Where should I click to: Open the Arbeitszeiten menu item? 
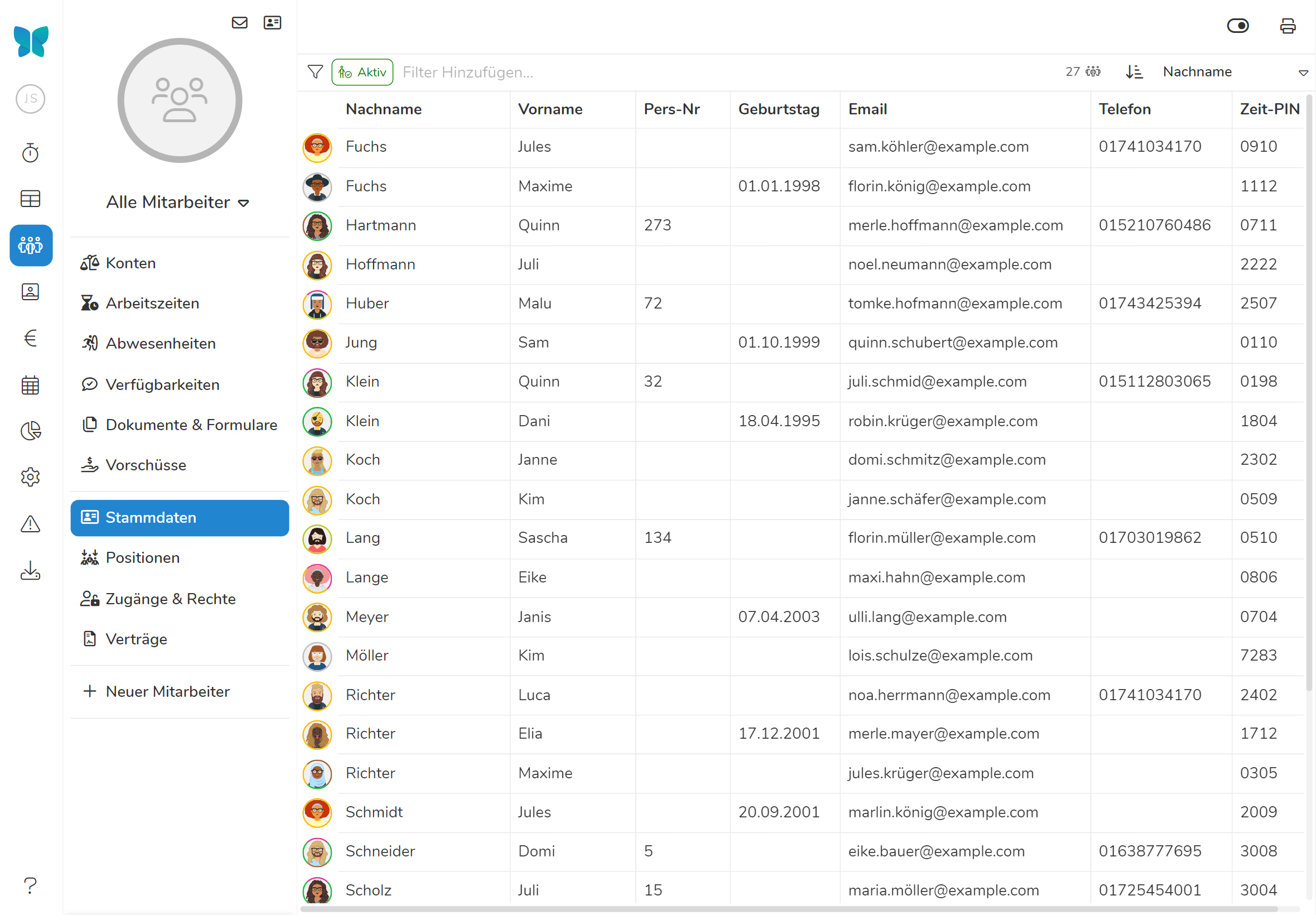coord(152,304)
